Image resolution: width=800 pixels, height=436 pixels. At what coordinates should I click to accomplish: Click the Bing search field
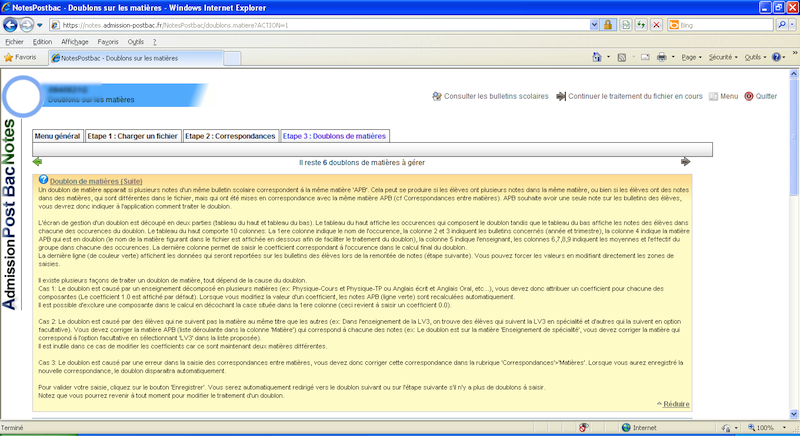[720, 24]
